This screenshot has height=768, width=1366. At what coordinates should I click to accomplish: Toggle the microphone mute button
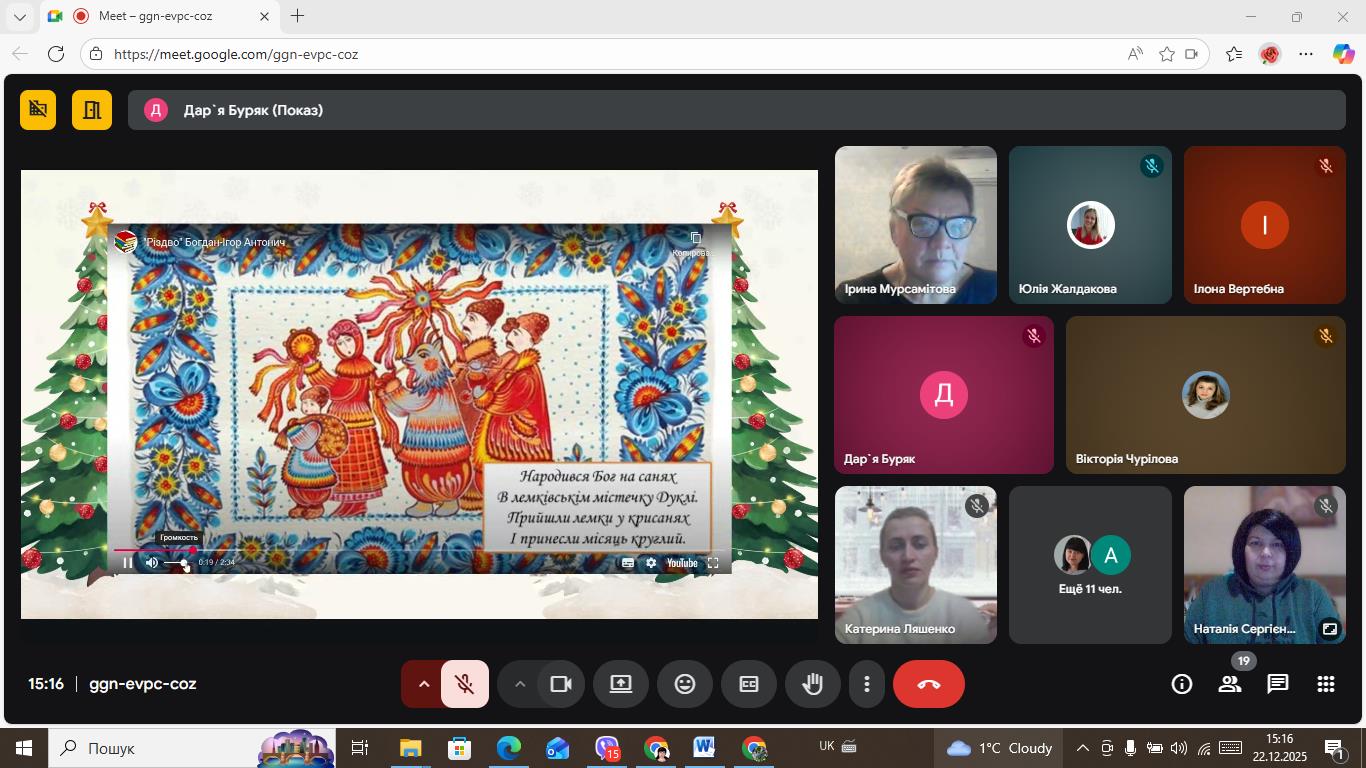465,684
